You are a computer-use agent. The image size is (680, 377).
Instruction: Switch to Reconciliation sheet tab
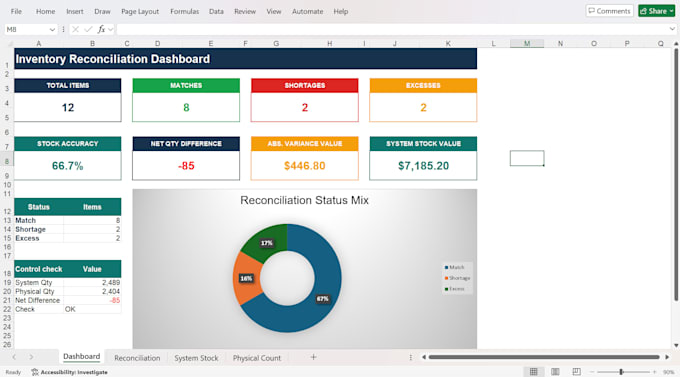(137, 358)
